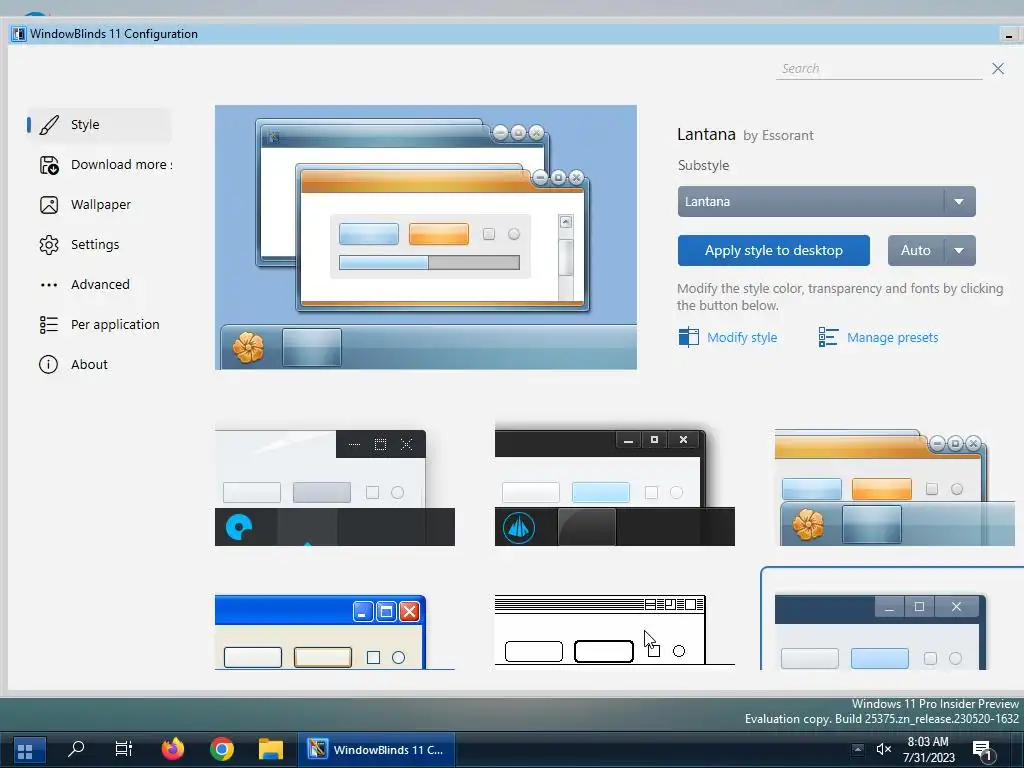The width and height of the screenshot is (1024, 768).
Task: Open the Modify style link
Action: 742,337
